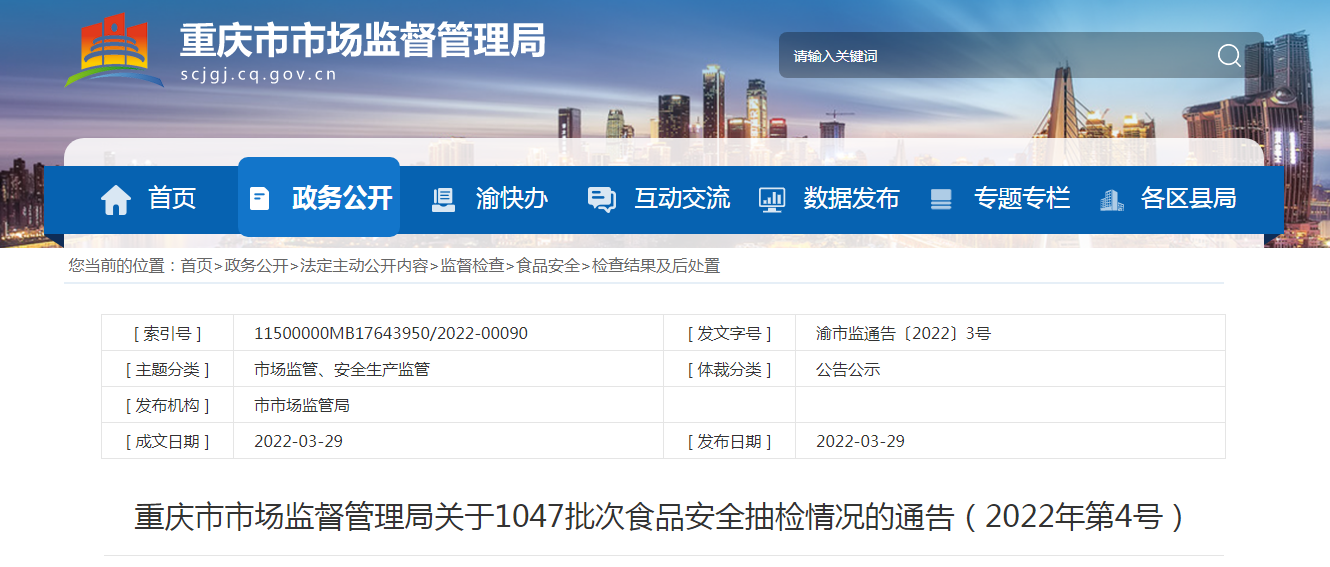
Task: Click the magnifier search icon
Action: tap(1229, 56)
